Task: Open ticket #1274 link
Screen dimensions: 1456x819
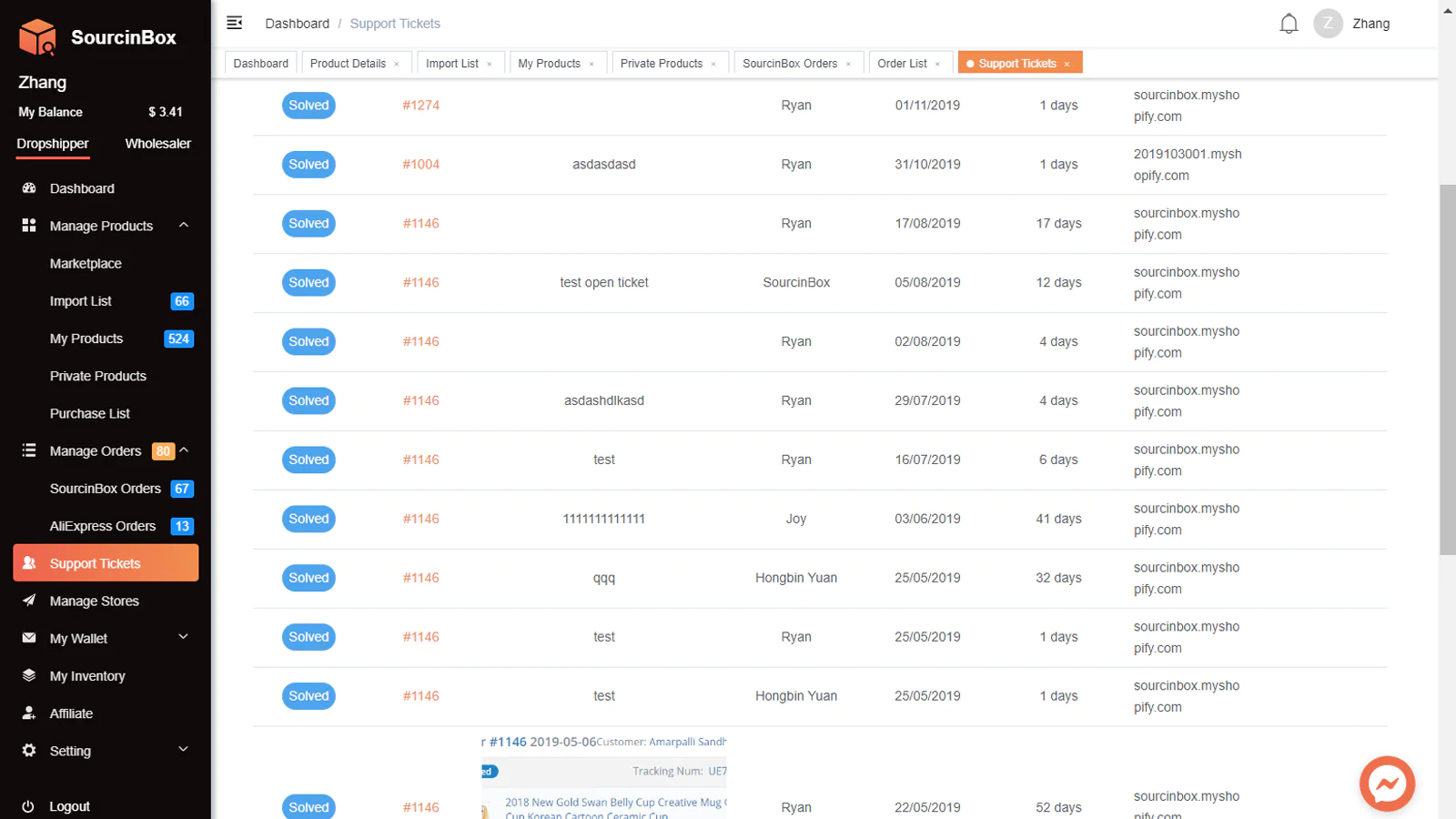Action: click(x=420, y=106)
